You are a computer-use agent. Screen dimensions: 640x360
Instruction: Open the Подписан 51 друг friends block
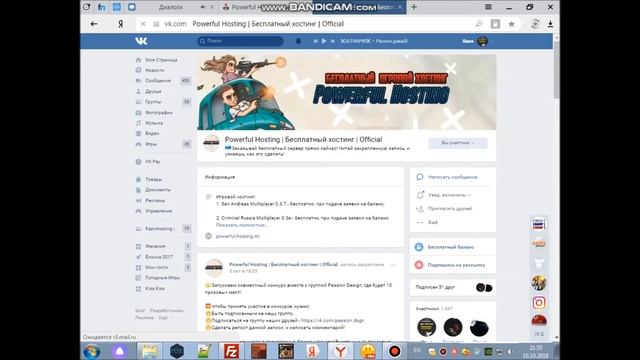click(x=453, y=287)
